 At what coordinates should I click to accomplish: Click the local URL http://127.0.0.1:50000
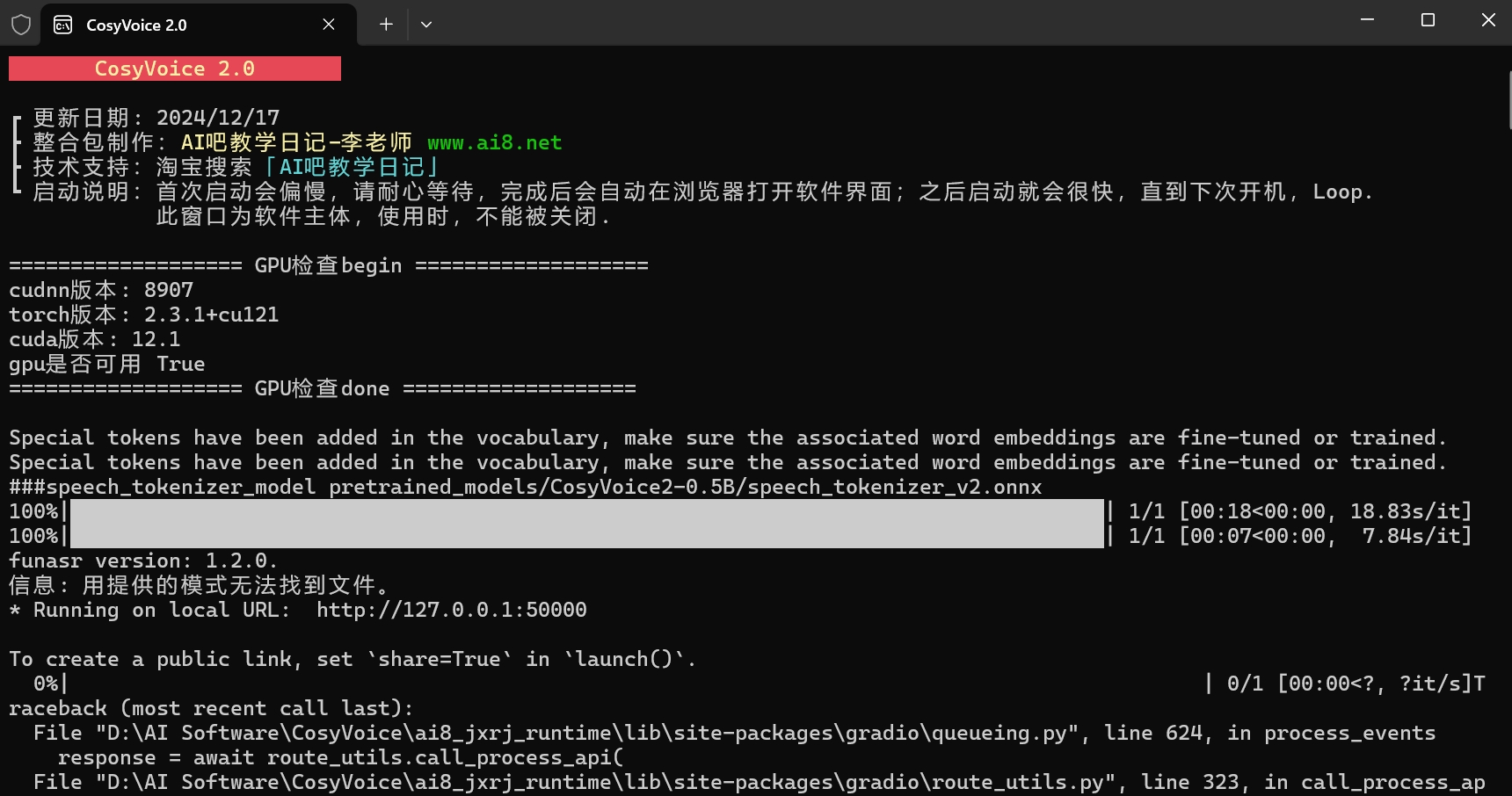point(452,610)
